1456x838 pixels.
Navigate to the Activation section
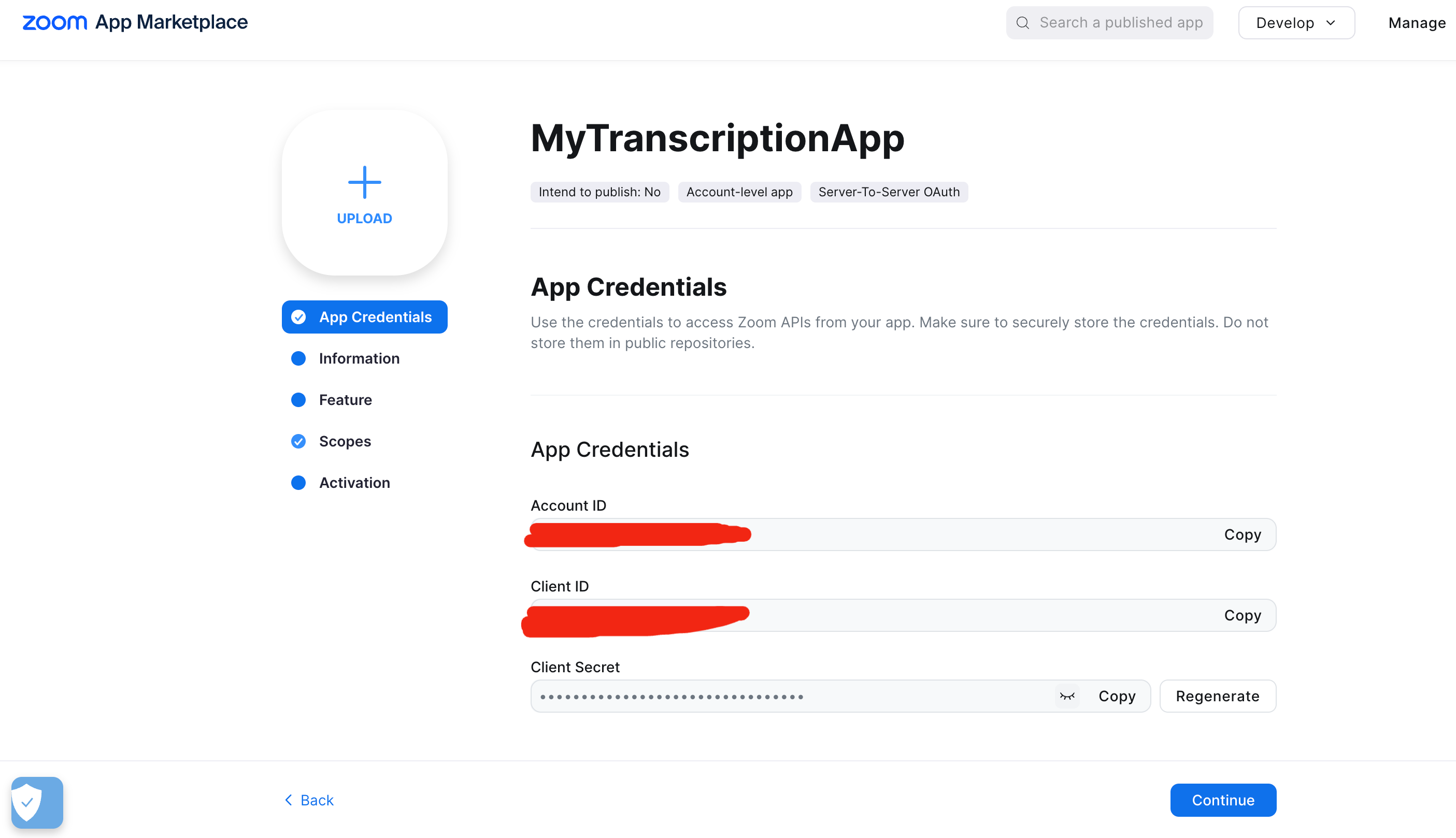pyautogui.click(x=354, y=483)
